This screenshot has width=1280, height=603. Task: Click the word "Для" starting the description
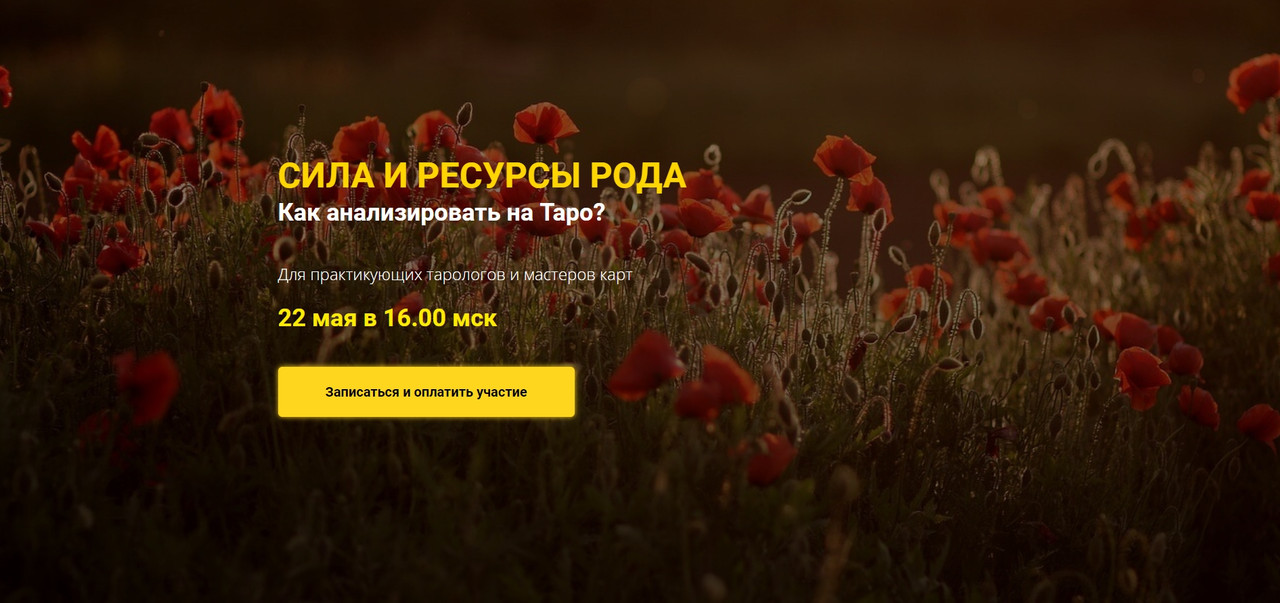point(291,275)
